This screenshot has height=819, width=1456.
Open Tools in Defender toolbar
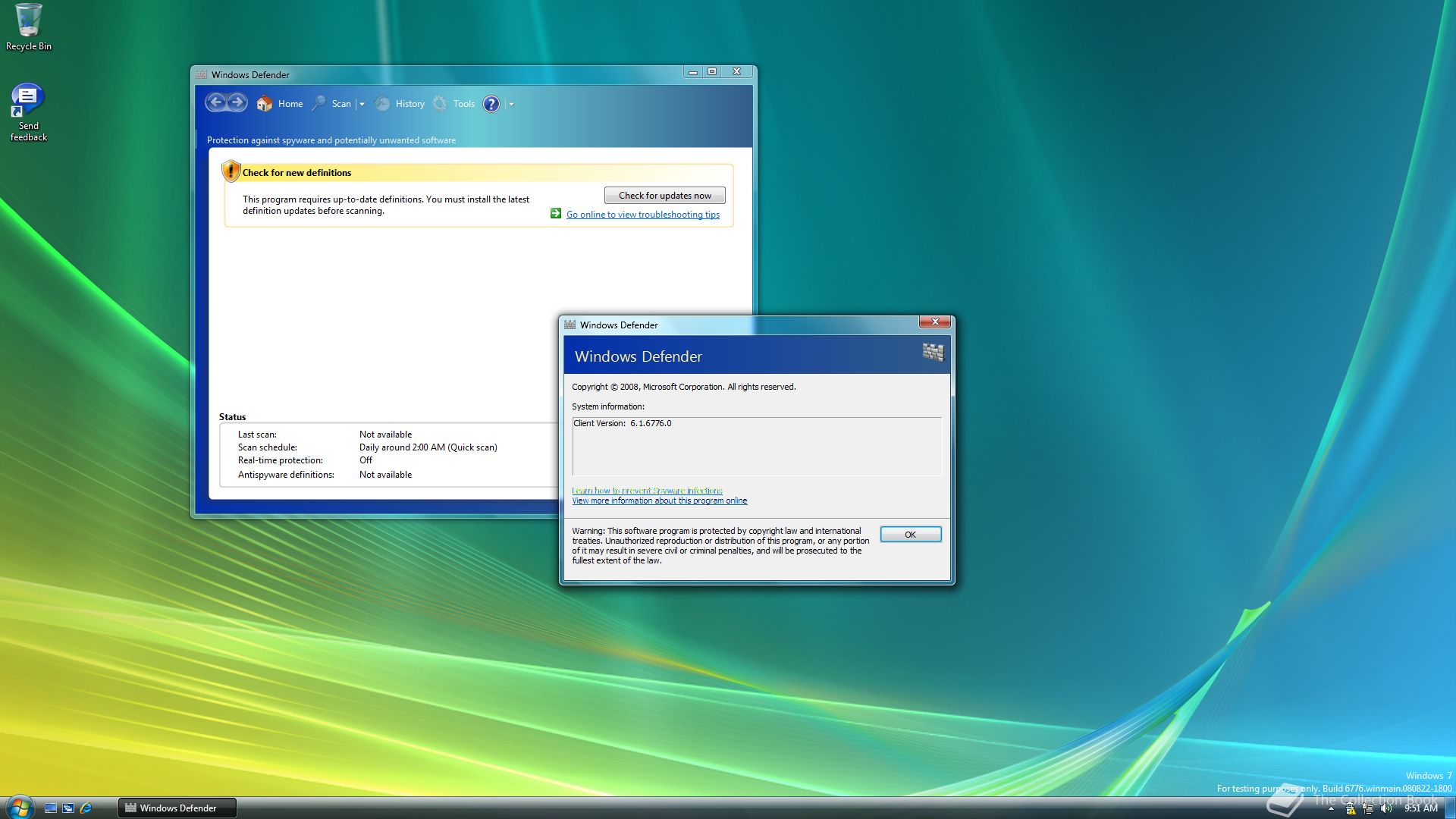coord(464,104)
